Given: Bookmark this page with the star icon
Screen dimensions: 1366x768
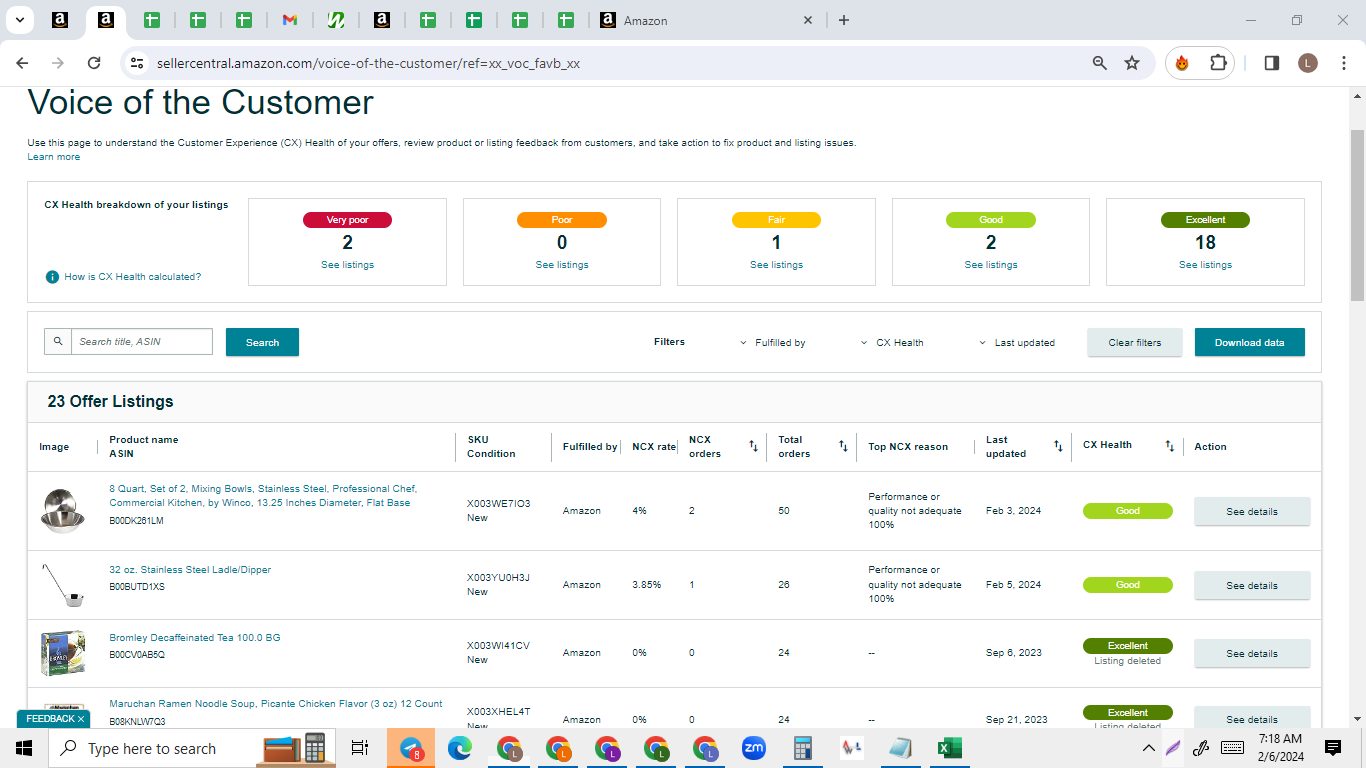Looking at the screenshot, I should [1132, 63].
